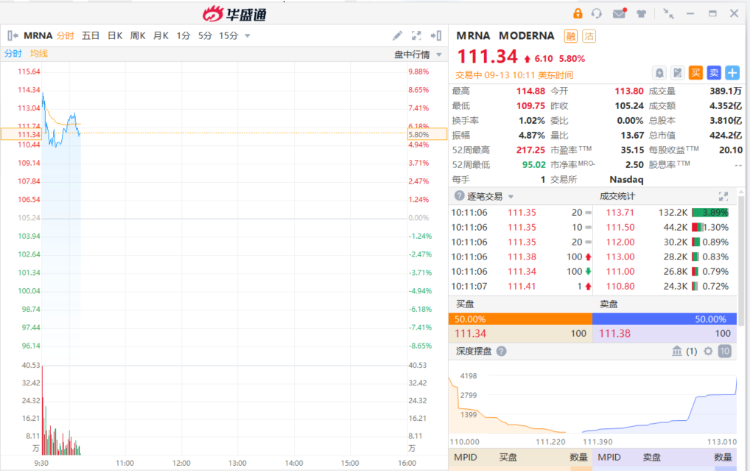750x471 pixels.
Task: Click the blue 卖 sell button
Action: coord(714,73)
